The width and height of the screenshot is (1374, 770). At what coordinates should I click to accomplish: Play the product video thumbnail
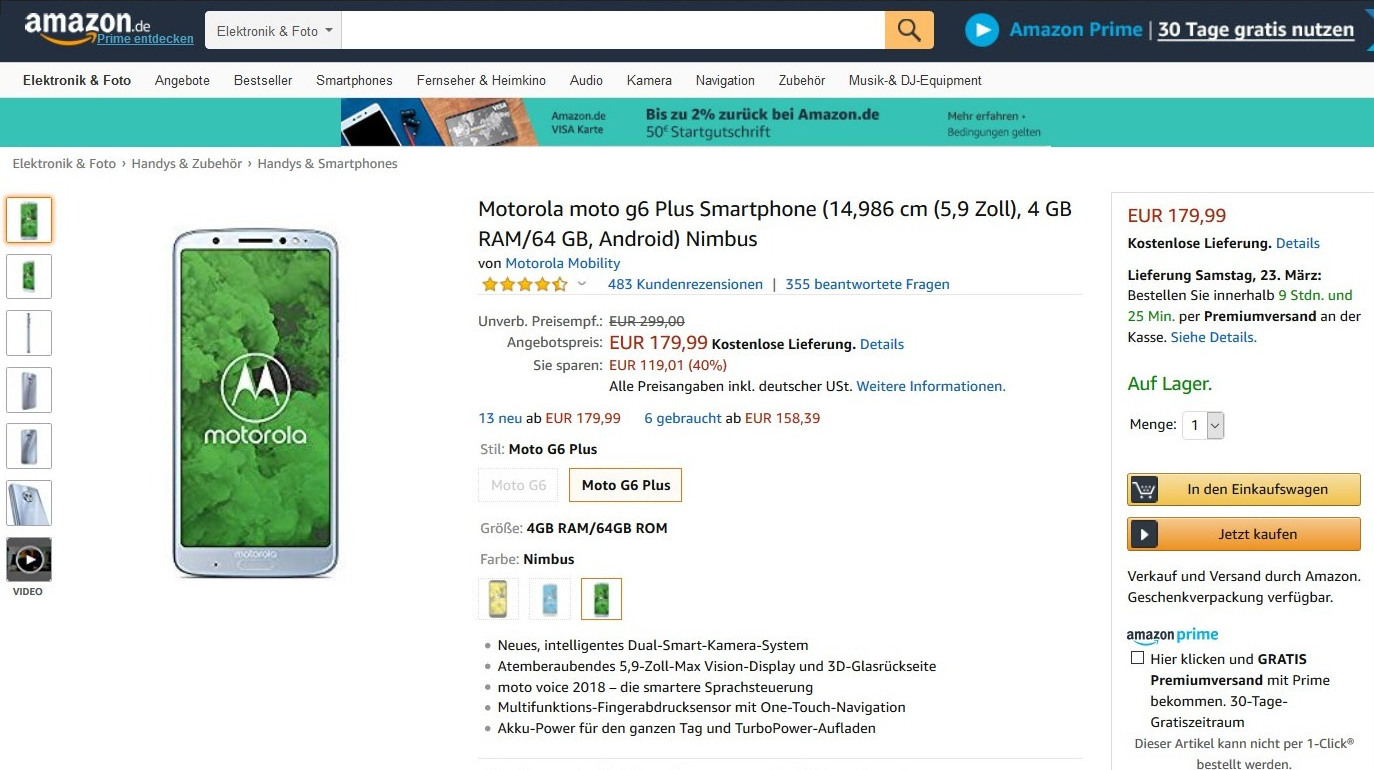tap(29, 559)
